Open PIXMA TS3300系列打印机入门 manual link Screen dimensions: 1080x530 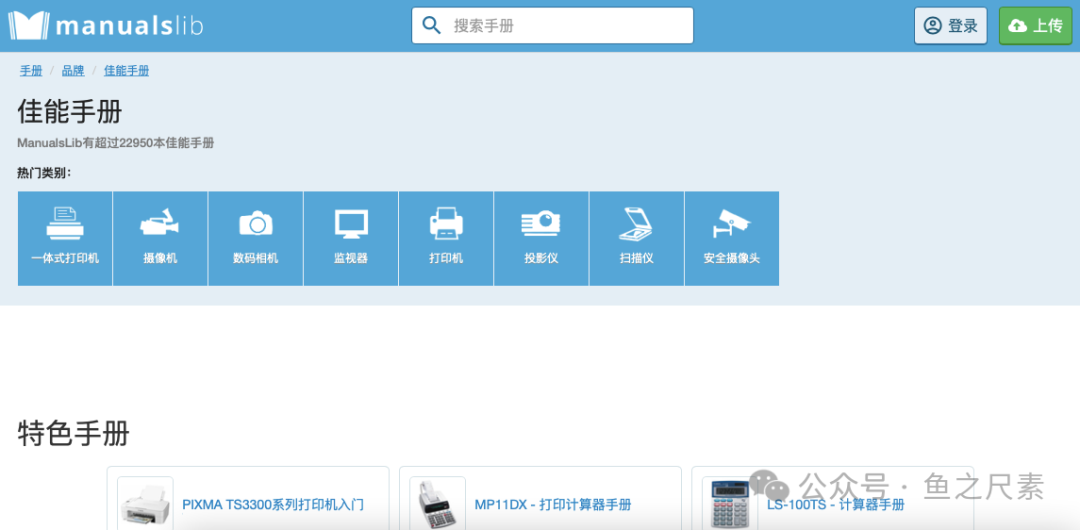click(273, 504)
